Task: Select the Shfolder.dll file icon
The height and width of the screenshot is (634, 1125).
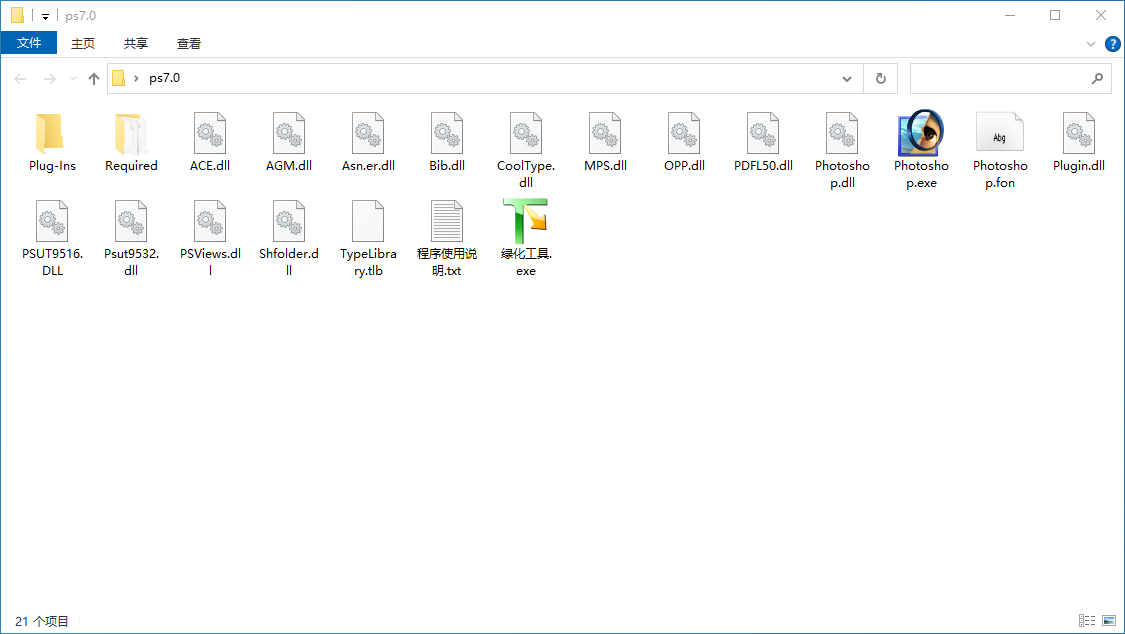Action: (x=289, y=221)
